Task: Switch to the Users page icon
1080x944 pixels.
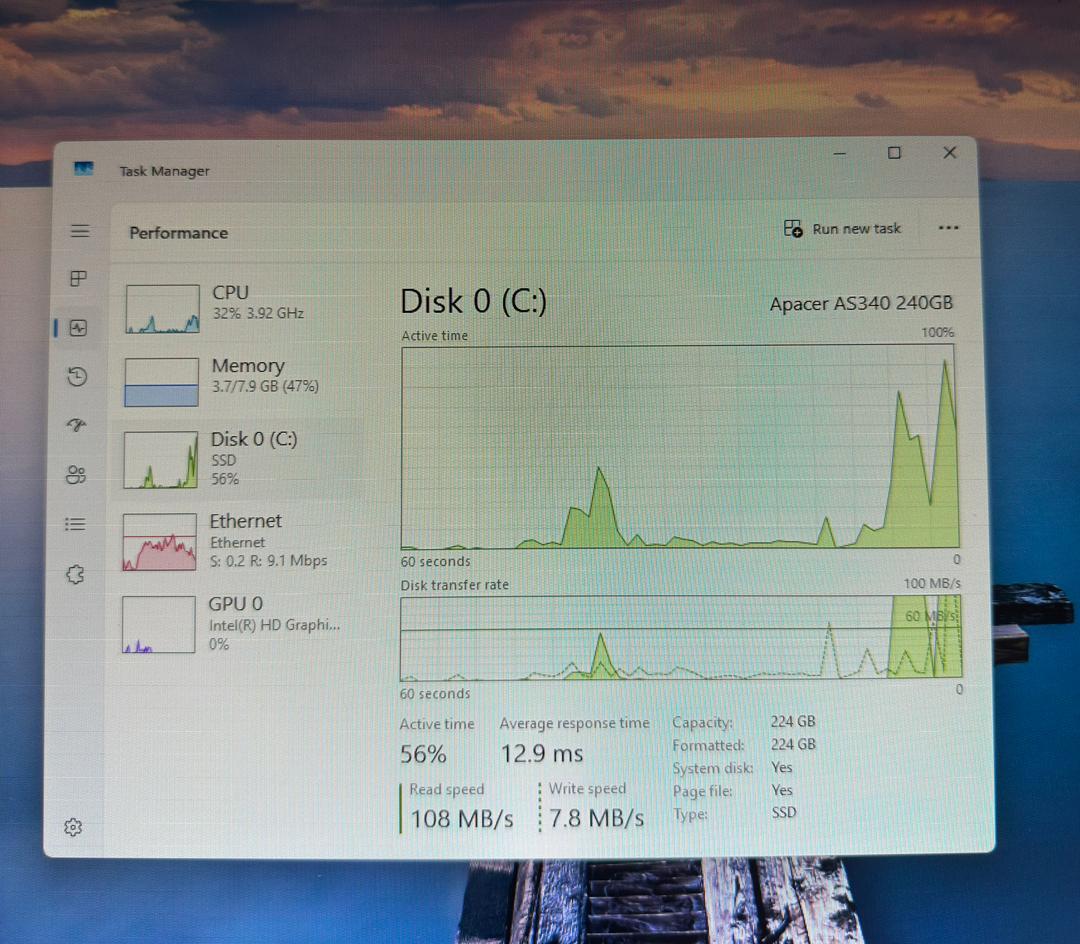Action: pyautogui.click(x=76, y=475)
